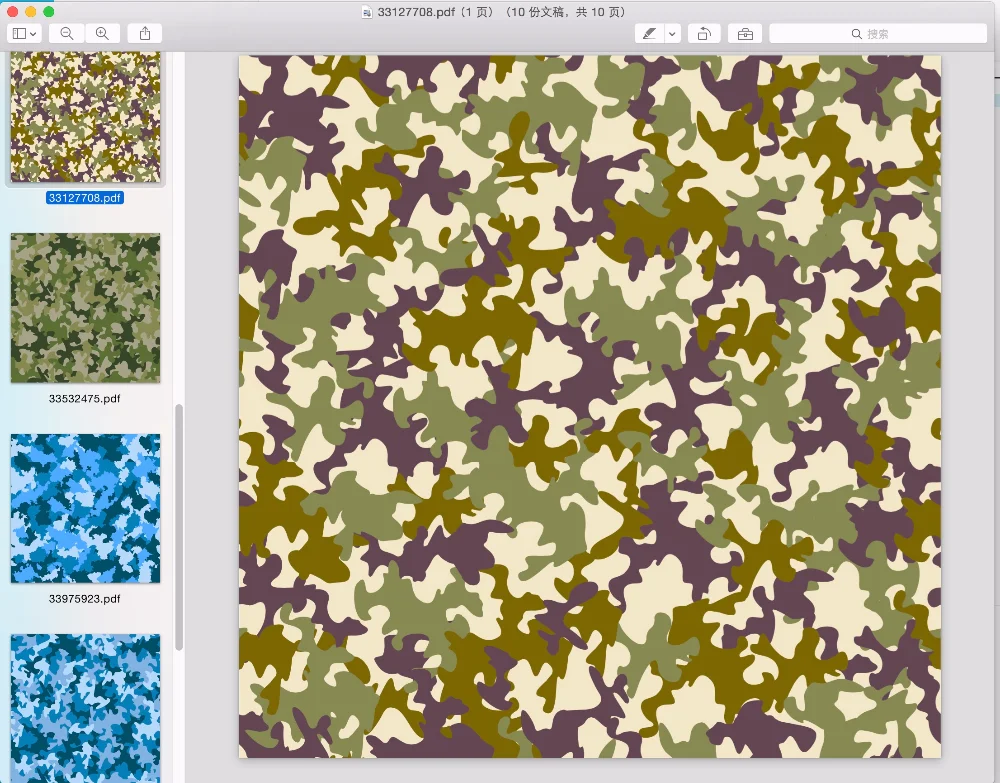
Task: Select the 33127708.pdf thumbnail in sidebar
Action: pyautogui.click(x=85, y=118)
